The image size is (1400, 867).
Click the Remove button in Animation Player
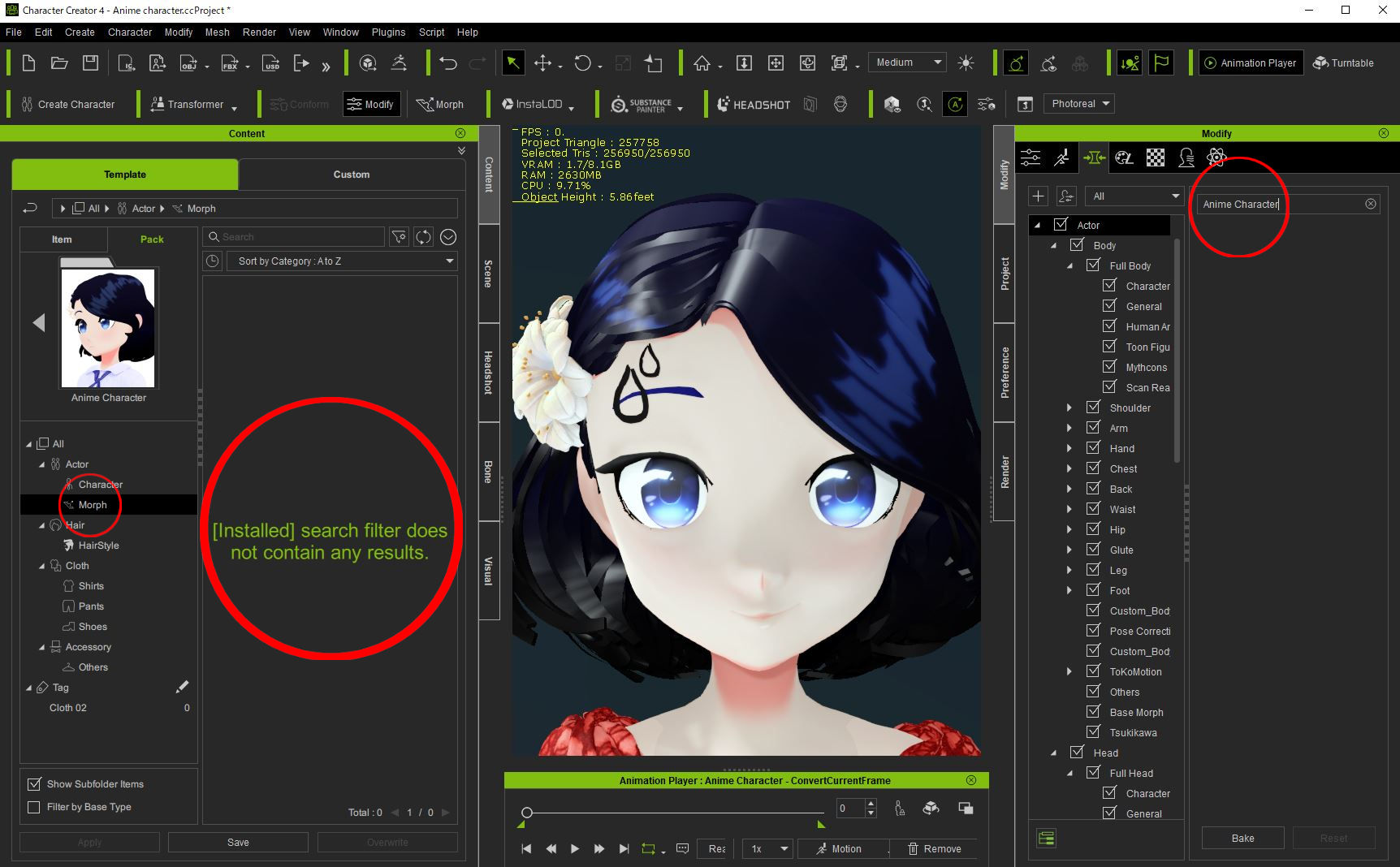[x=934, y=848]
